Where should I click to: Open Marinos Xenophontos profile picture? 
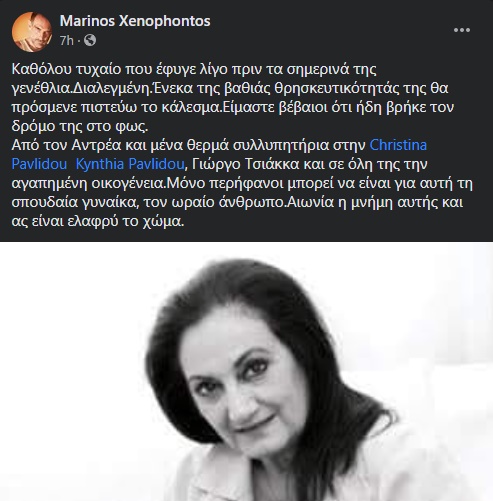pyautogui.click(x=32, y=32)
